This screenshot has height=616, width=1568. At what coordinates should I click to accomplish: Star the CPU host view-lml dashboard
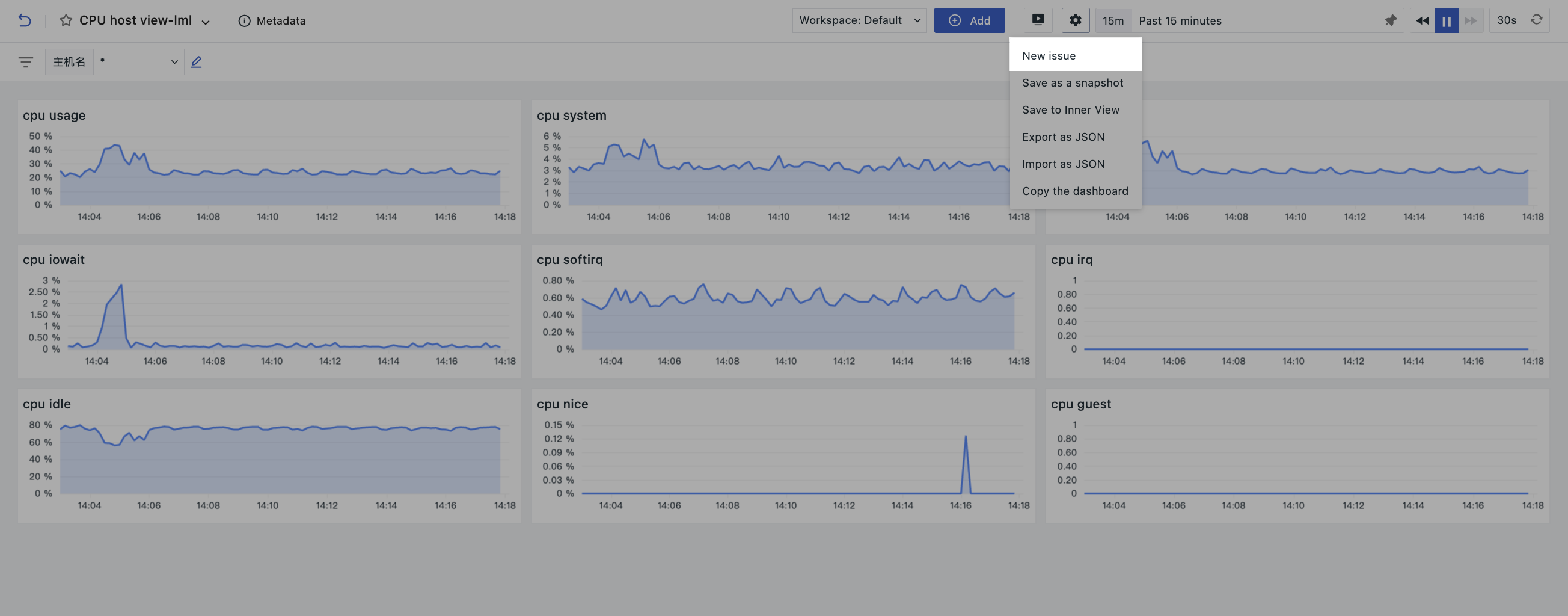pos(66,20)
